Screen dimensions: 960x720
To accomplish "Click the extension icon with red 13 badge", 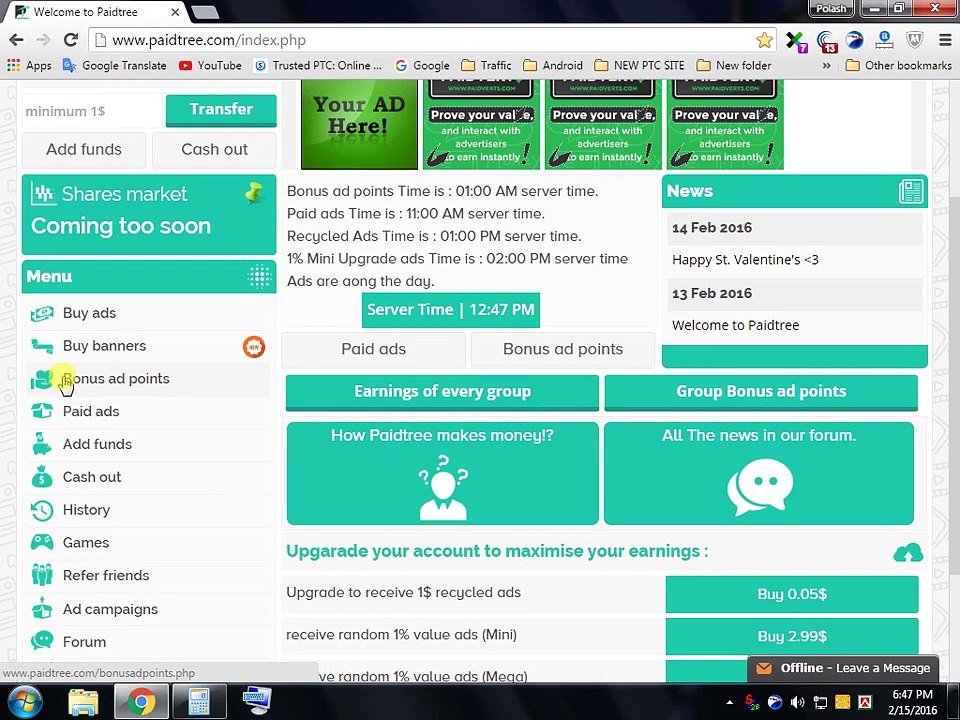I will pos(827,42).
